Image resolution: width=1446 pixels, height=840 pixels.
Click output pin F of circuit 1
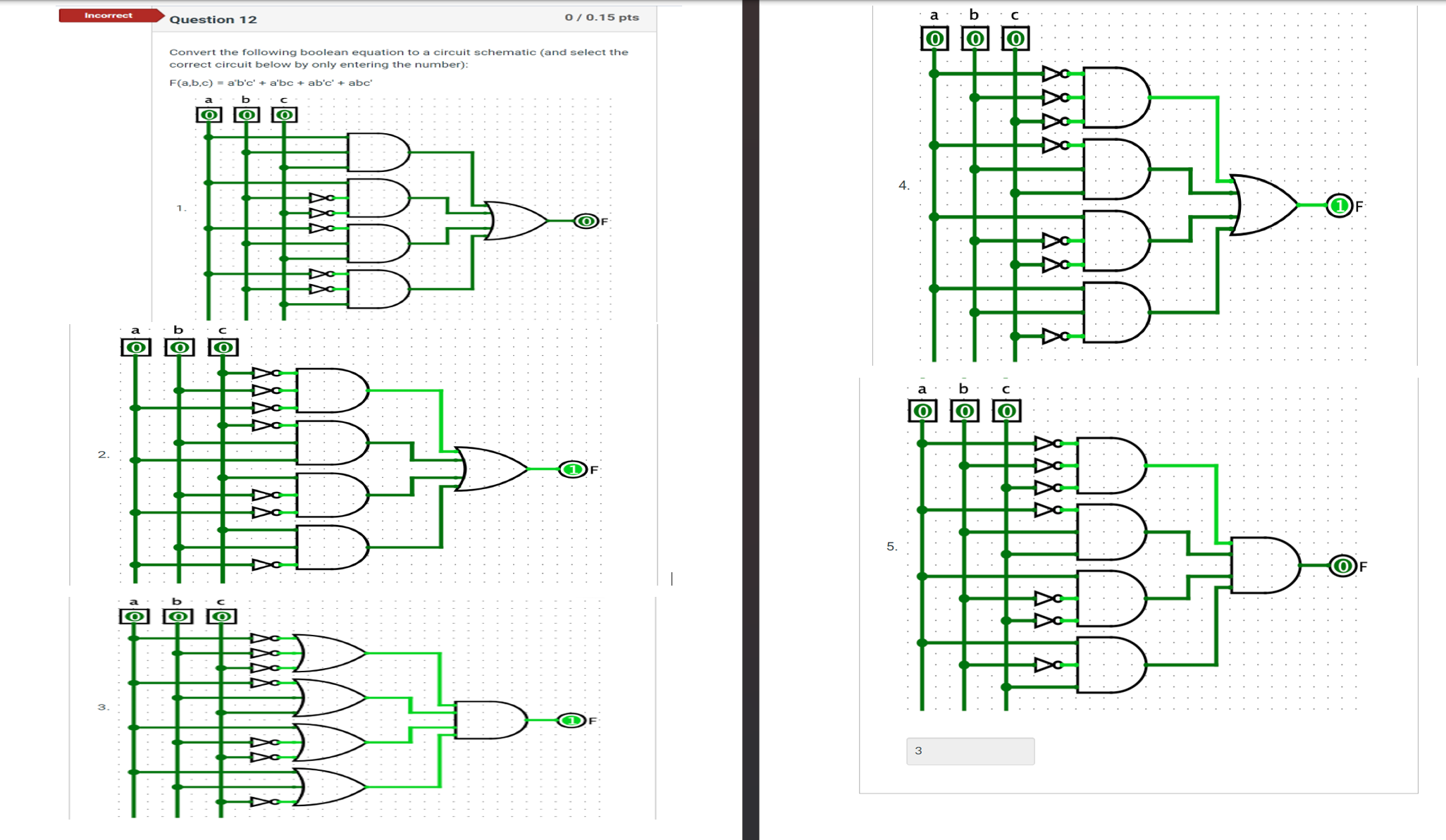(586, 221)
